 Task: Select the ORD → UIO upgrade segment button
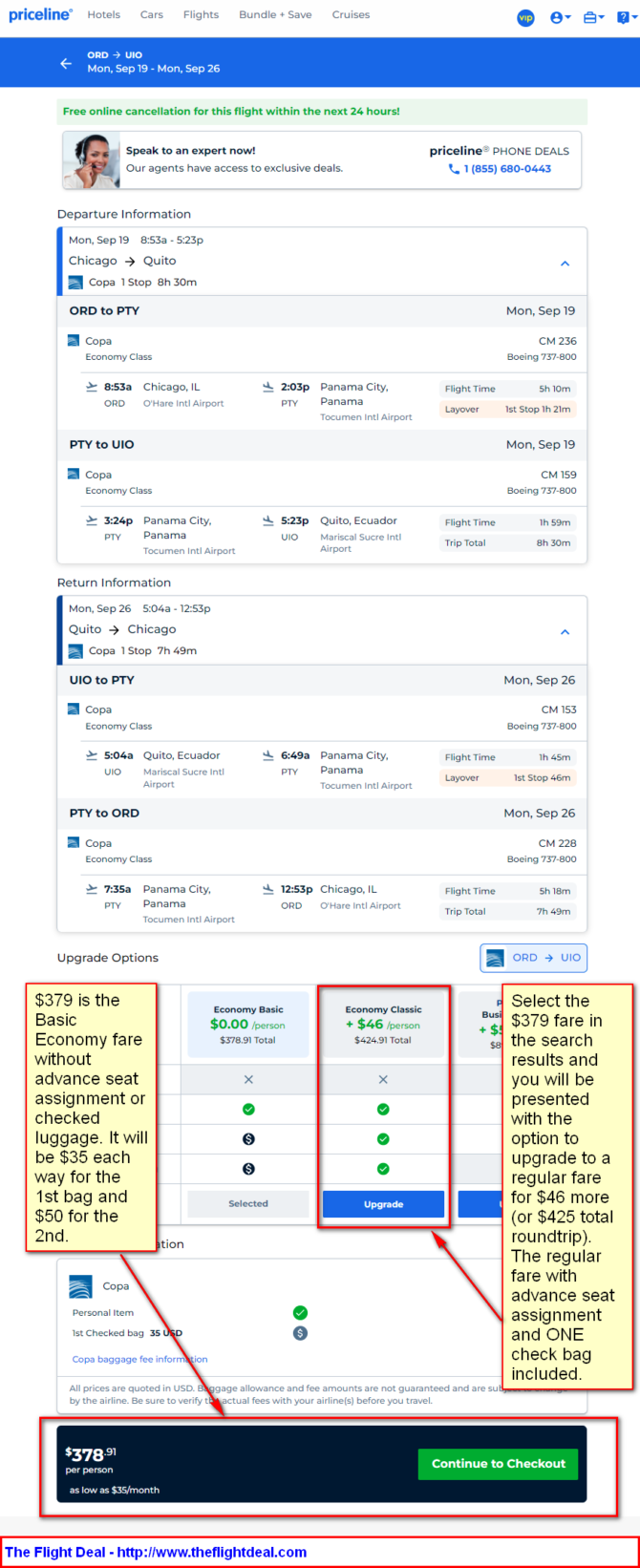coord(533,958)
